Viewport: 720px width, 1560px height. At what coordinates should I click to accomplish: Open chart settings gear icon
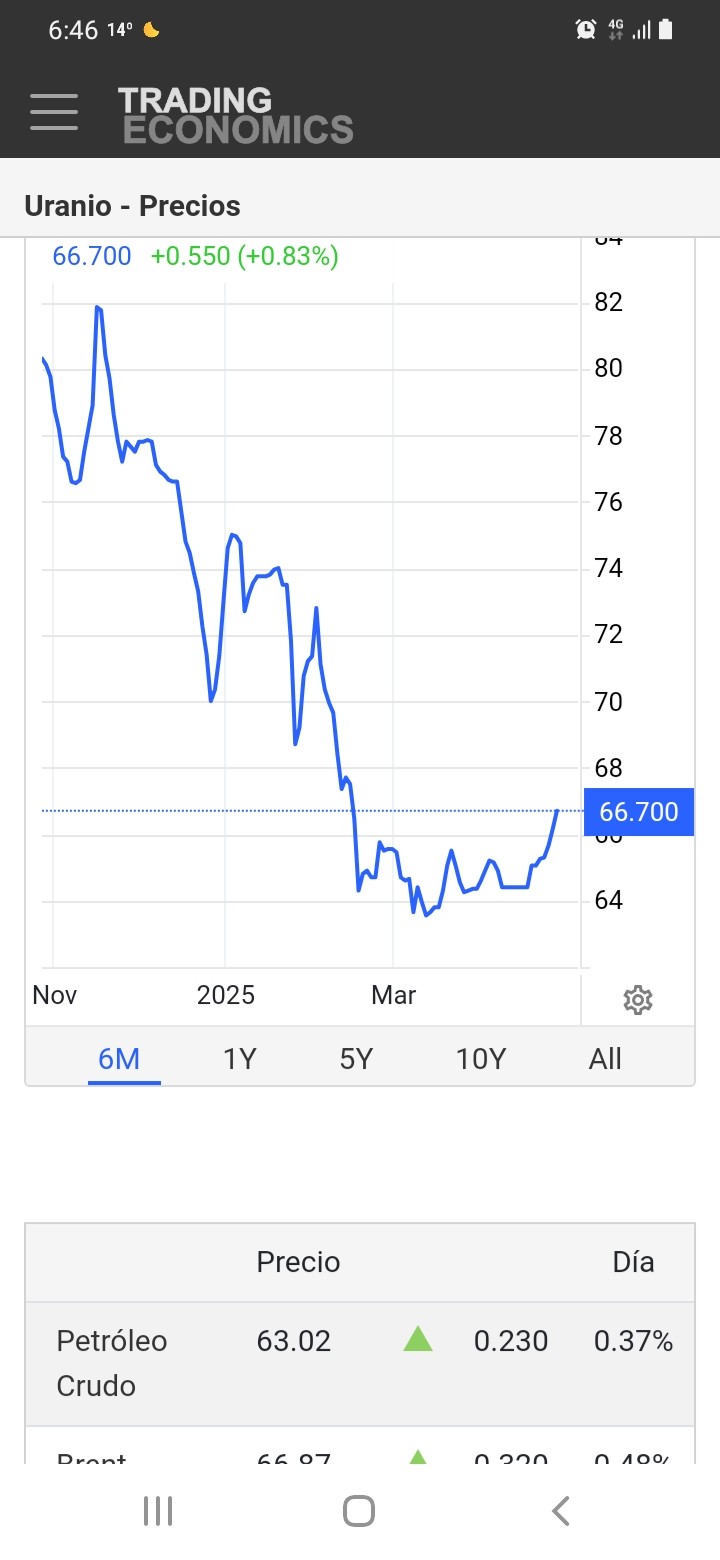pyautogui.click(x=637, y=999)
